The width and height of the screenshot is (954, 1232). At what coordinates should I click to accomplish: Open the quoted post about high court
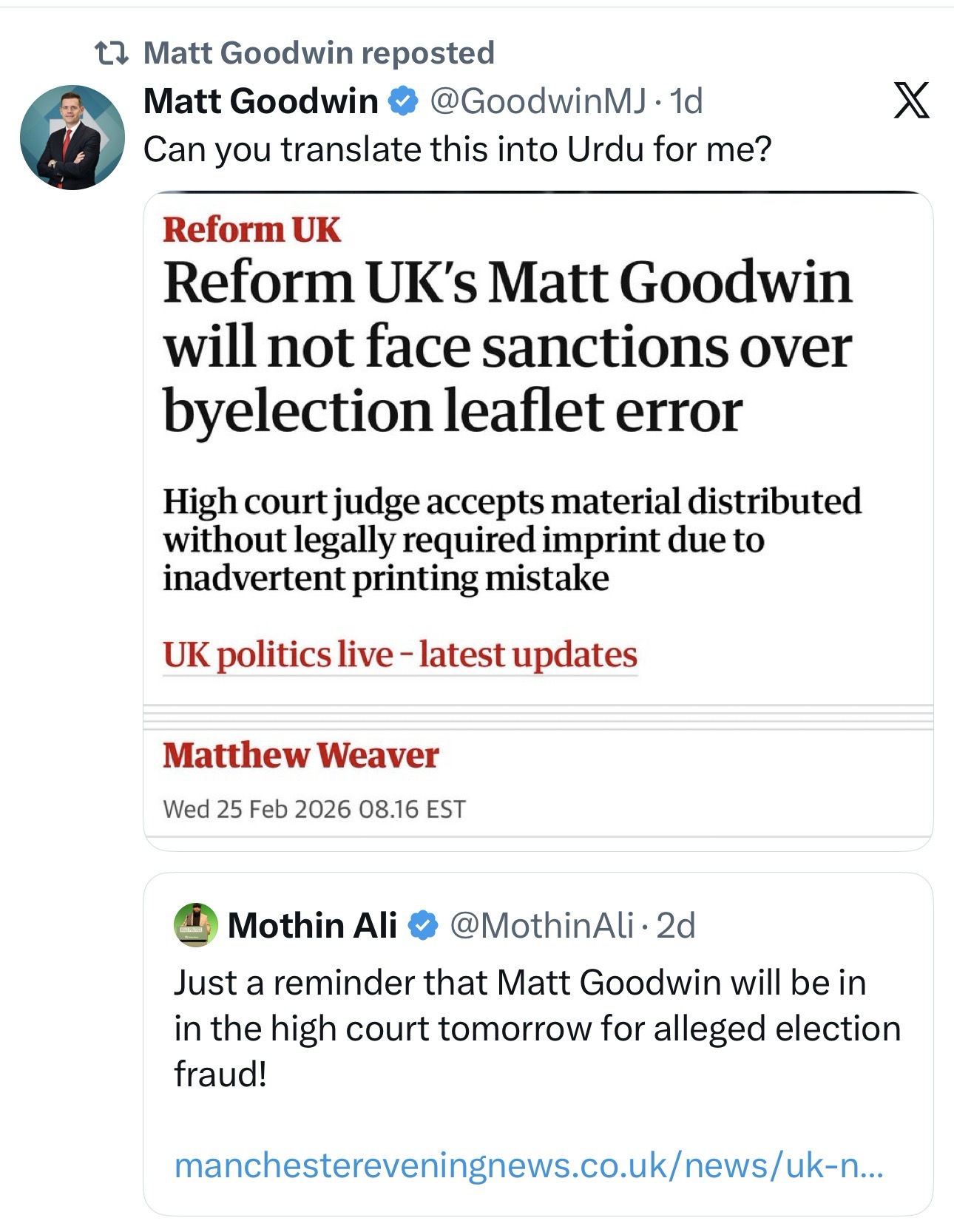click(537, 1028)
